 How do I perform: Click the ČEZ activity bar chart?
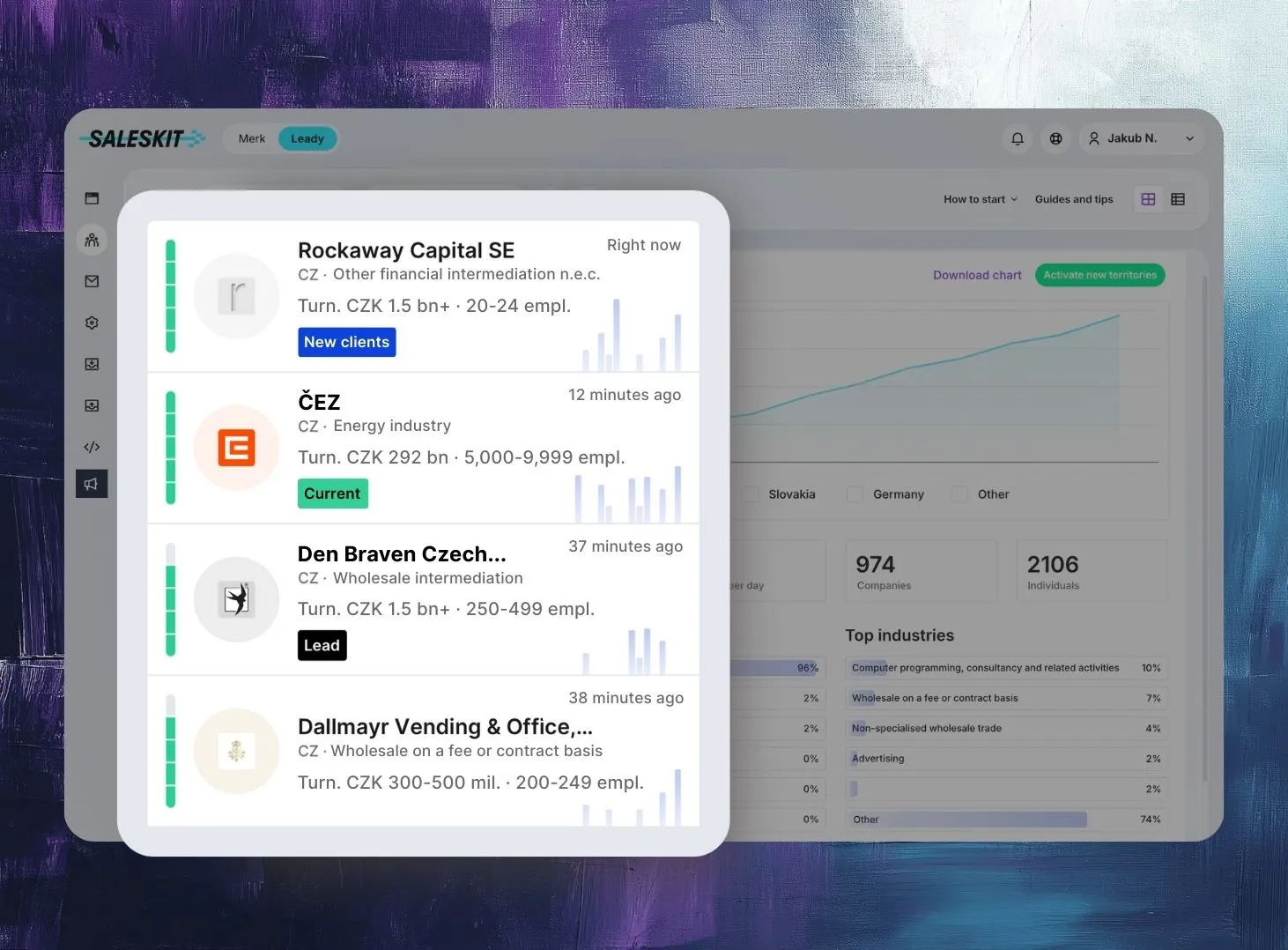(628, 494)
